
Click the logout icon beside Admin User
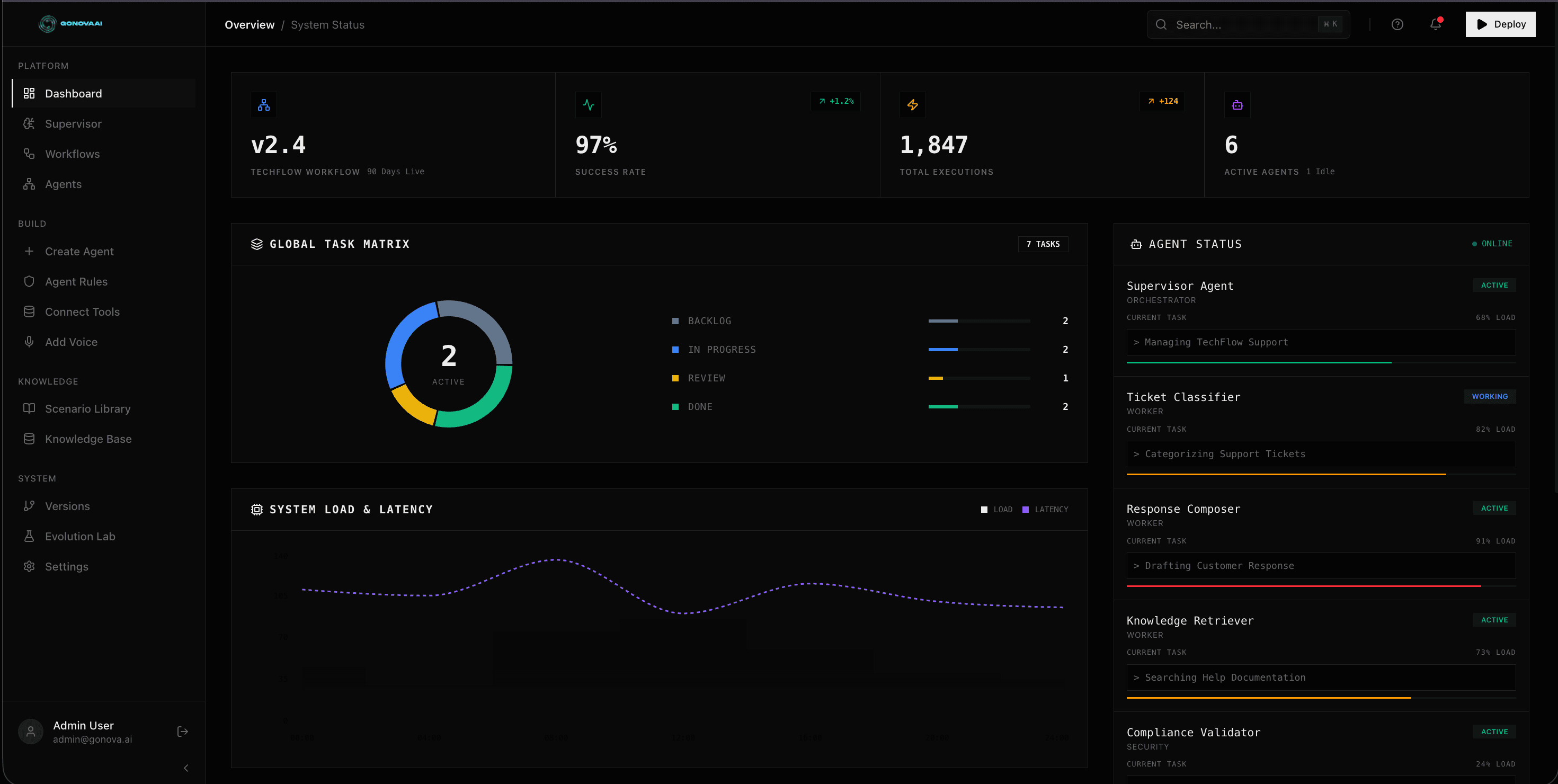click(x=182, y=732)
